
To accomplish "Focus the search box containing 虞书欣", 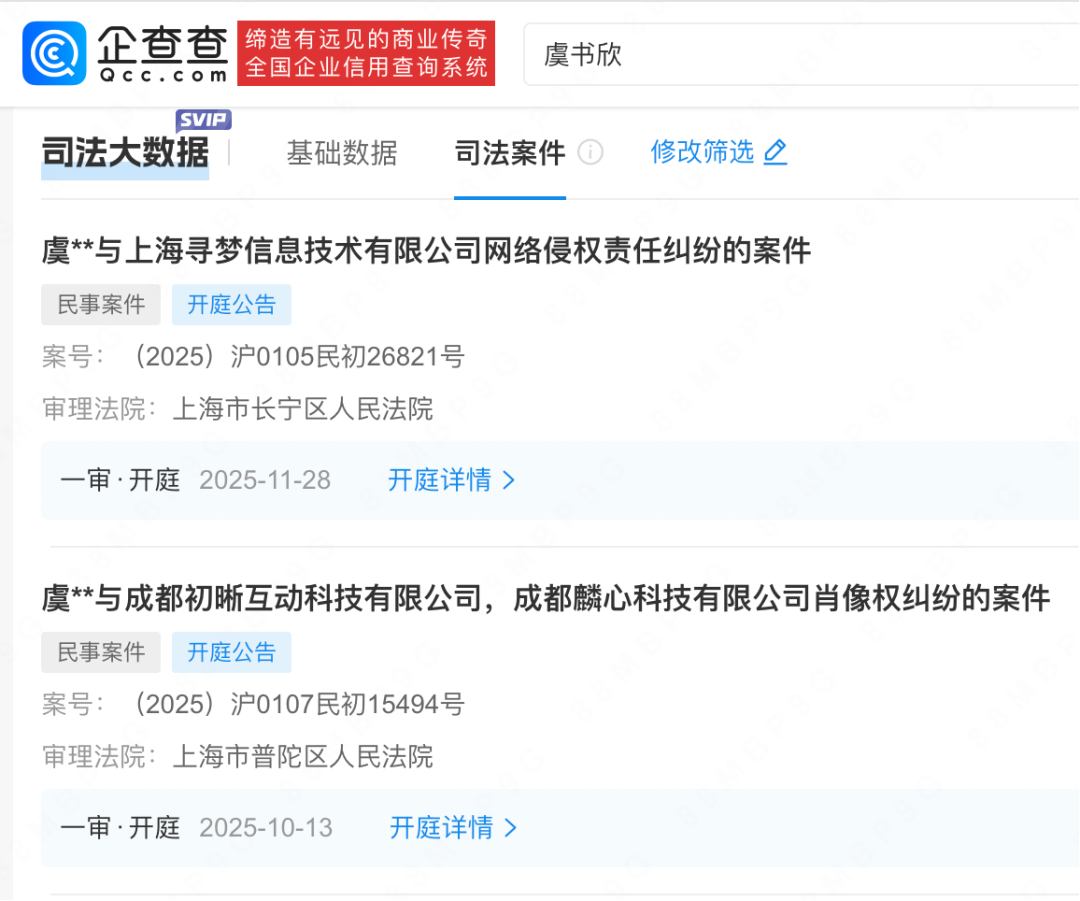I will click(x=801, y=54).
